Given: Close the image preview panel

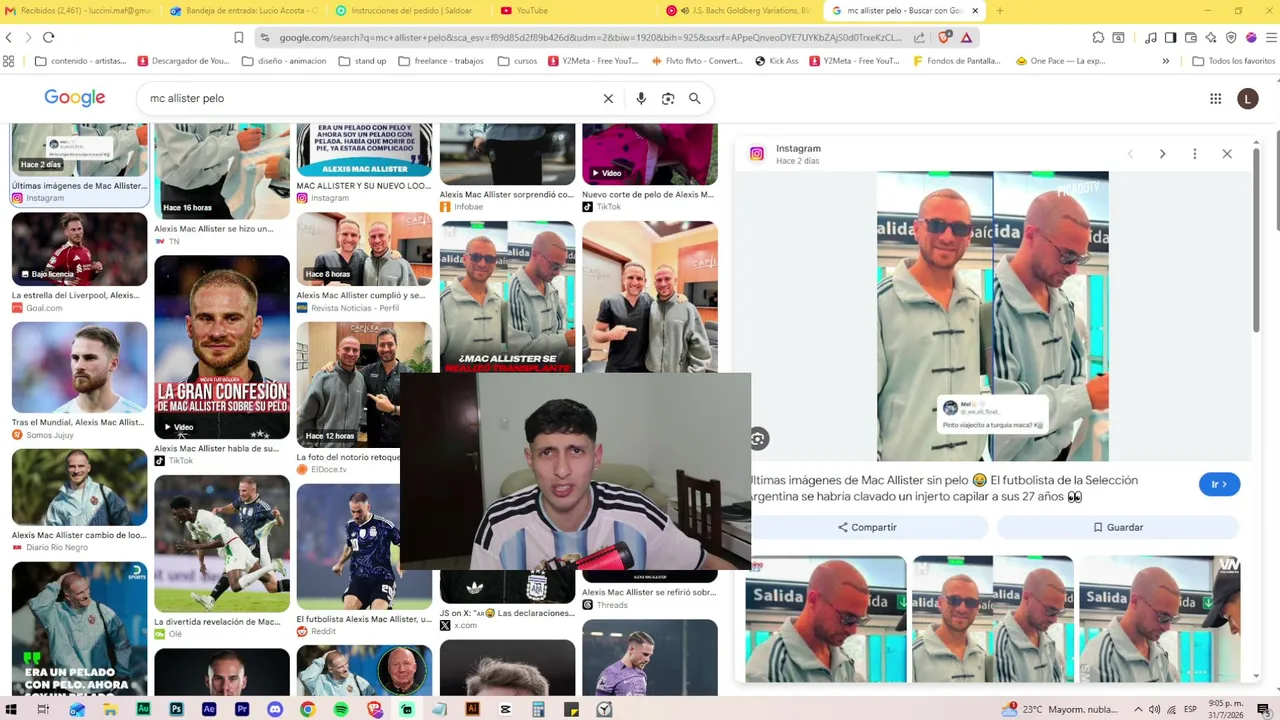Looking at the screenshot, I should 1227,154.
